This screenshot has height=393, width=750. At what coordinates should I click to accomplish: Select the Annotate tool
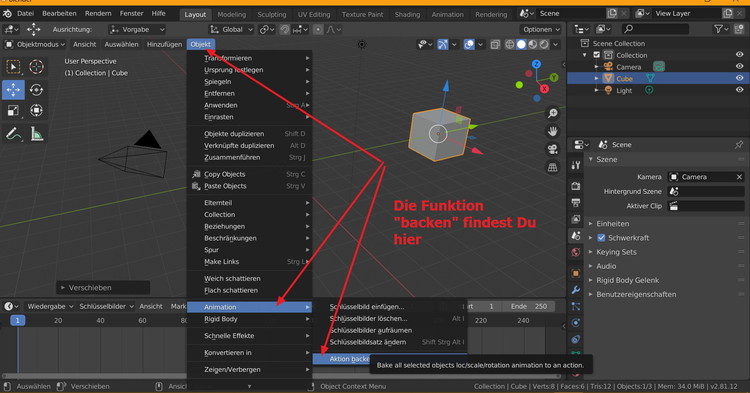(x=13, y=134)
